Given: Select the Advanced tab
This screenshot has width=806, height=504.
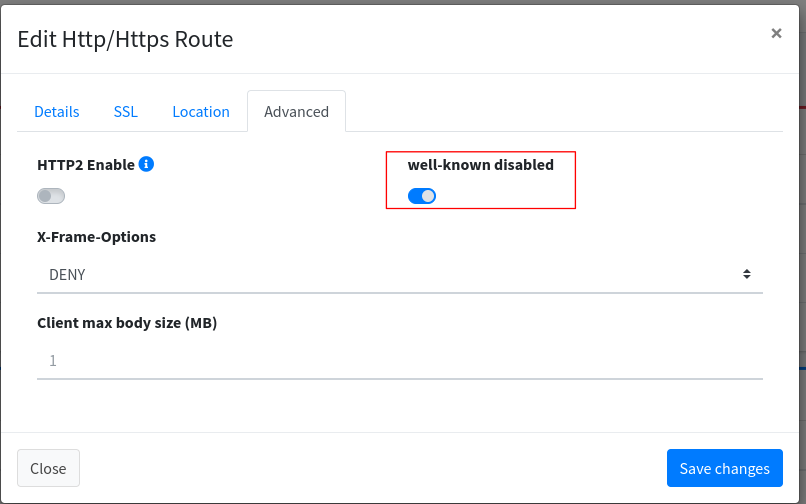Looking at the screenshot, I should coord(296,112).
